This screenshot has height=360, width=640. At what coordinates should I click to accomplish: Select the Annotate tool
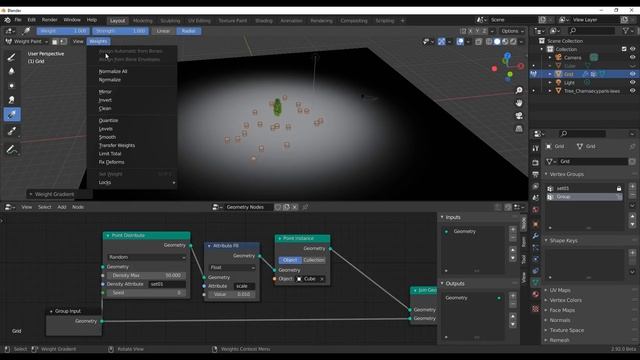coord(12,150)
